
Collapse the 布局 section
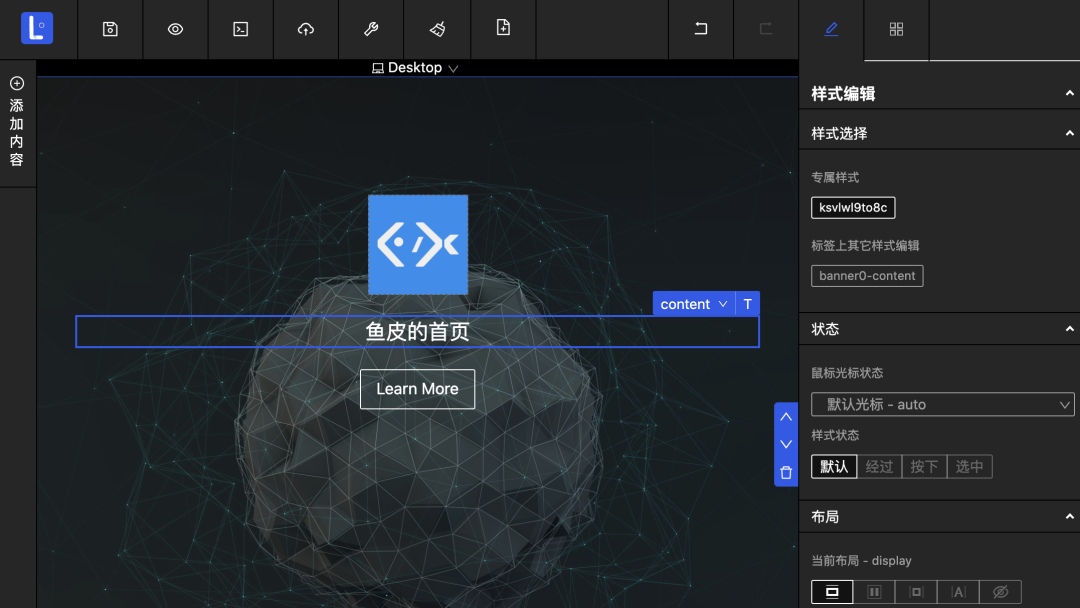click(1069, 517)
